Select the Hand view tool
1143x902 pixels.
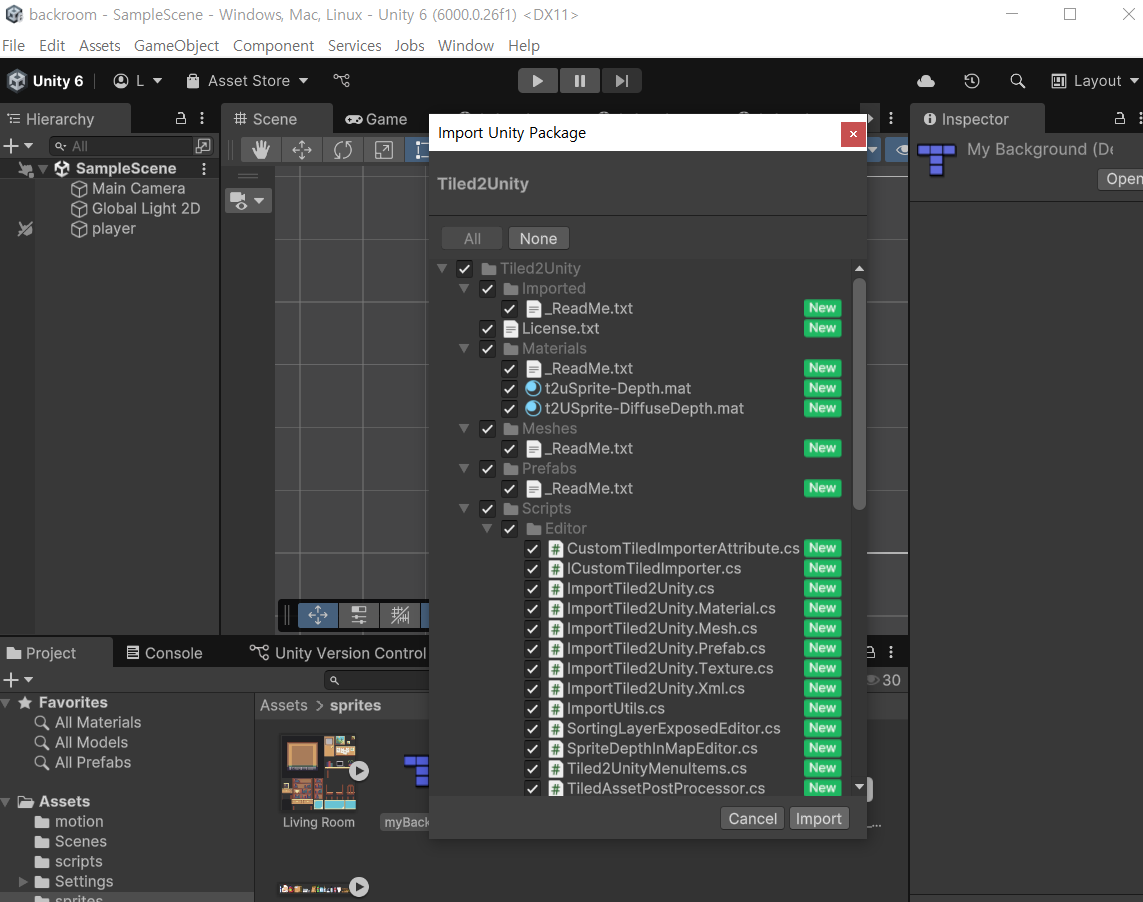(x=260, y=150)
